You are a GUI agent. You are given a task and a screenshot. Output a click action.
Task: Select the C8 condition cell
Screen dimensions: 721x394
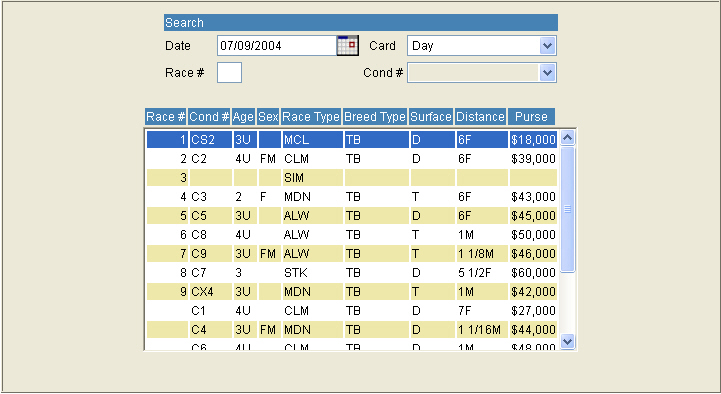pyautogui.click(x=211, y=234)
